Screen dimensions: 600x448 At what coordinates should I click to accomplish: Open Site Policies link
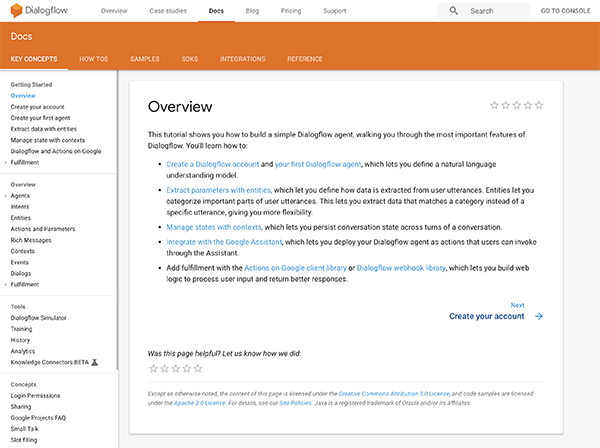295,403
